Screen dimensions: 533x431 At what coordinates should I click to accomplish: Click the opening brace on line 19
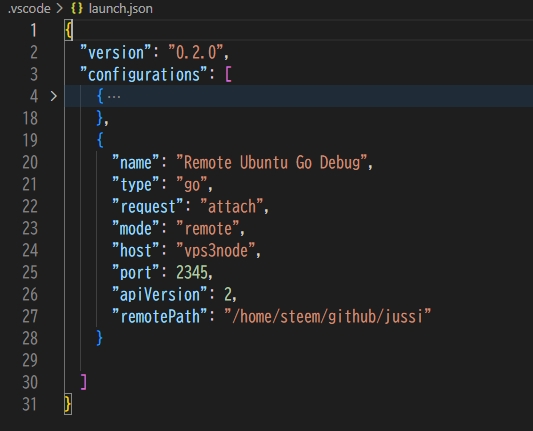point(100,140)
